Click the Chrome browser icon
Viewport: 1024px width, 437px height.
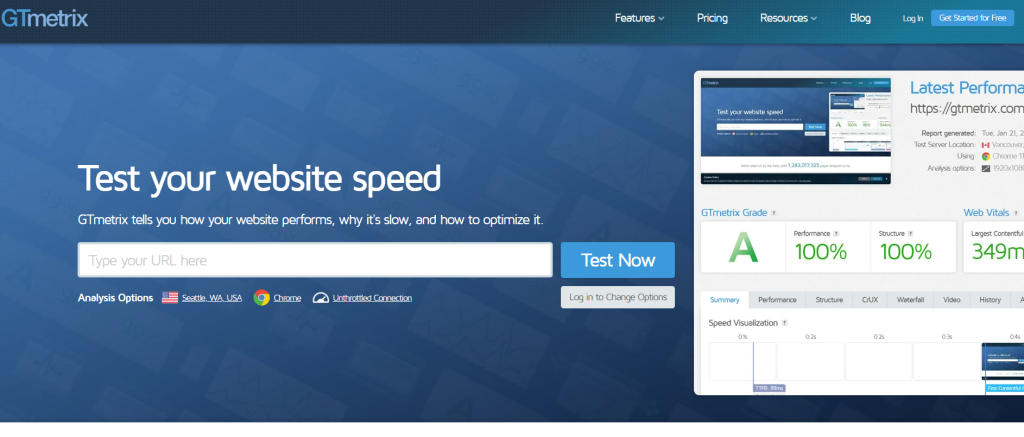point(261,298)
